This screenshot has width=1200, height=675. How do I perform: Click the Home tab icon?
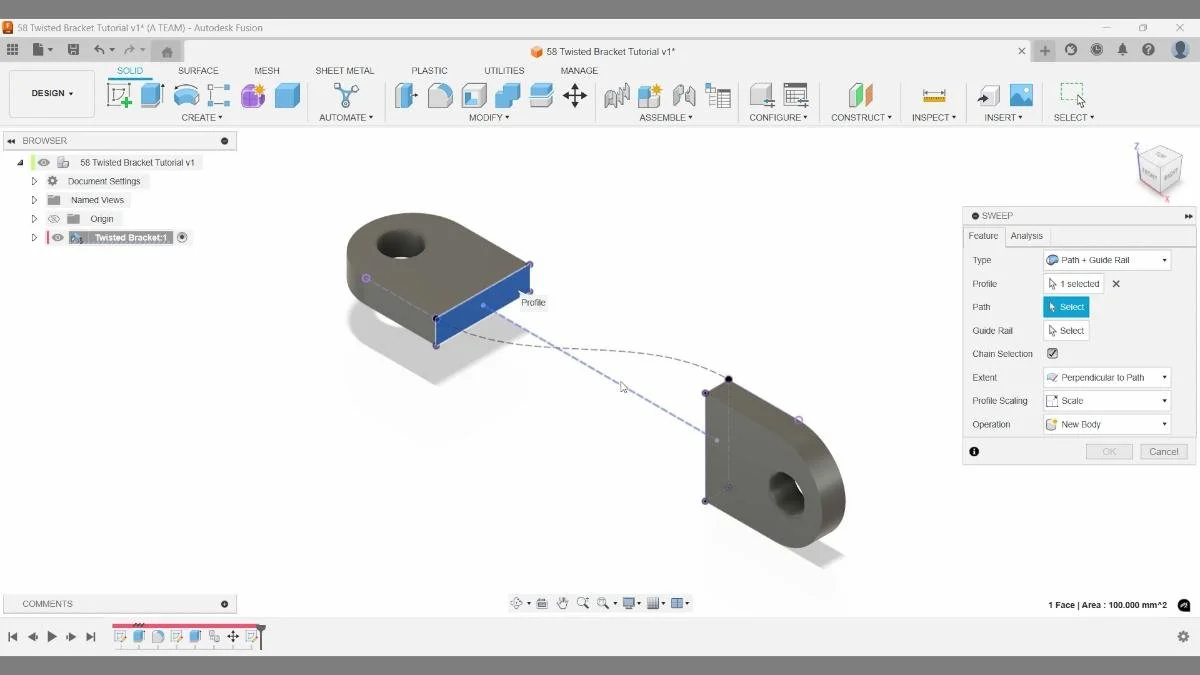click(x=167, y=51)
